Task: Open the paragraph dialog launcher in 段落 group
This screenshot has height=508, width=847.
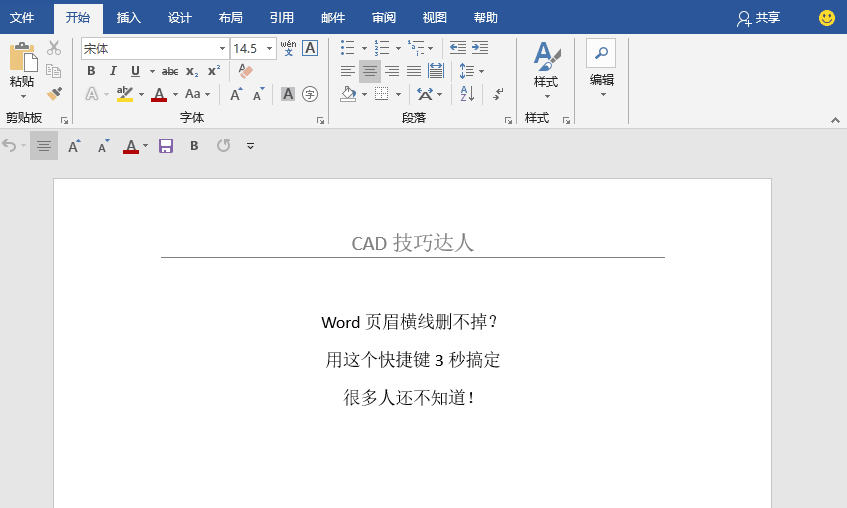Action: point(508,121)
